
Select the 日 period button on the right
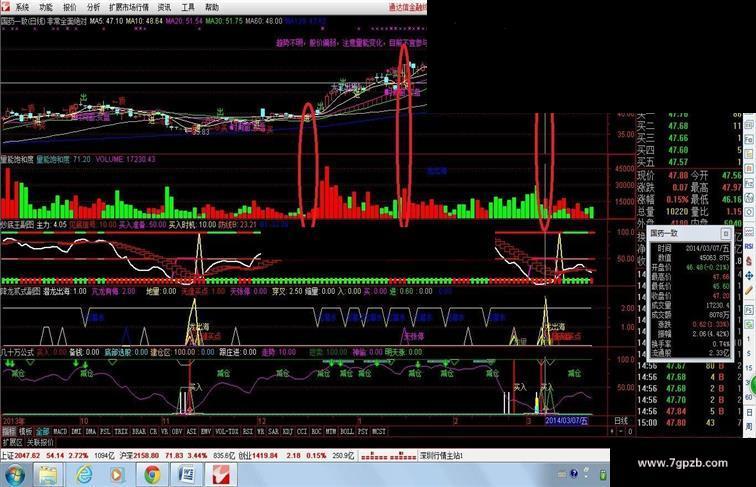click(749, 412)
